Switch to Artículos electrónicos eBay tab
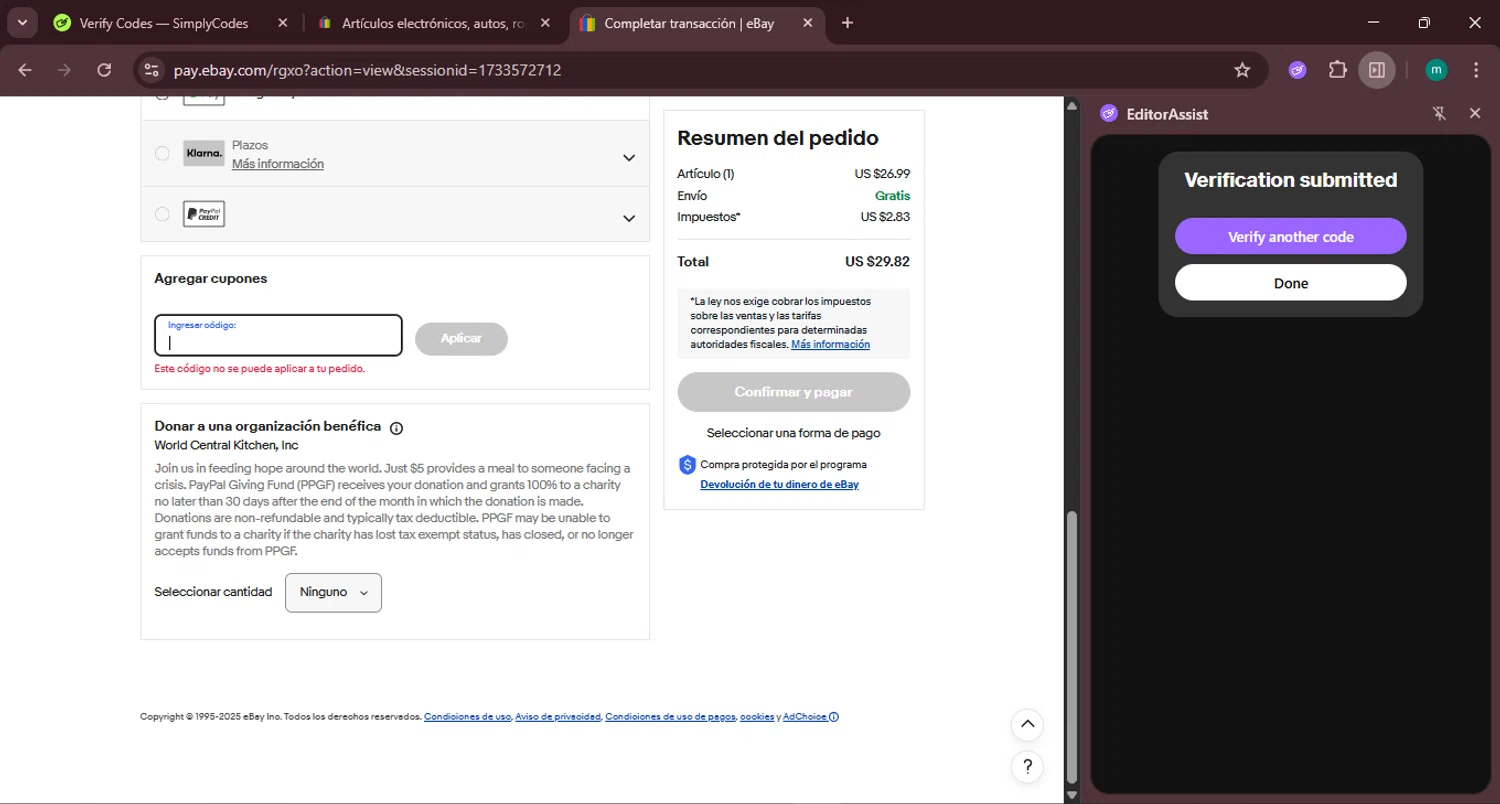This screenshot has width=1500, height=804. tap(435, 23)
